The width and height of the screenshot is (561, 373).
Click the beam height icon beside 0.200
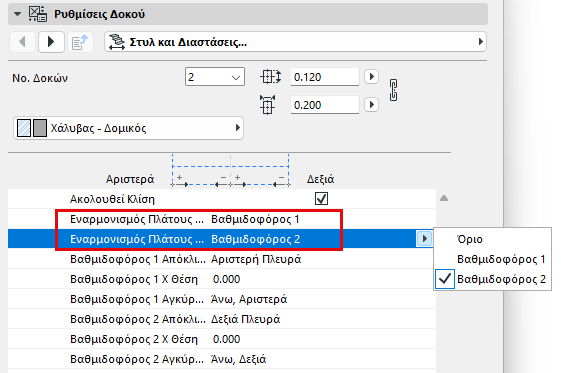(268, 105)
